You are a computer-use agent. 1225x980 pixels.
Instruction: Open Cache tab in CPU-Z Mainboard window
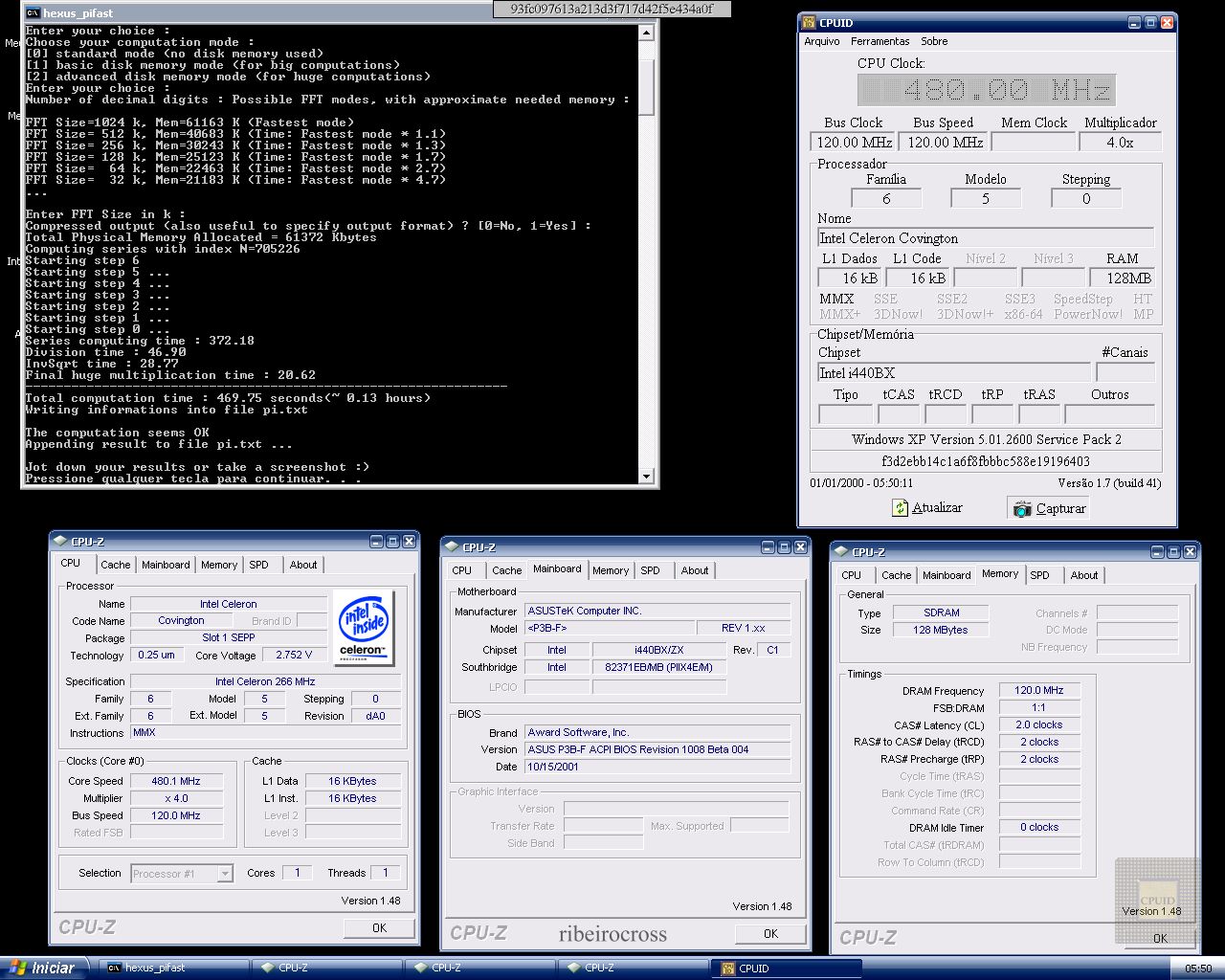coord(507,570)
